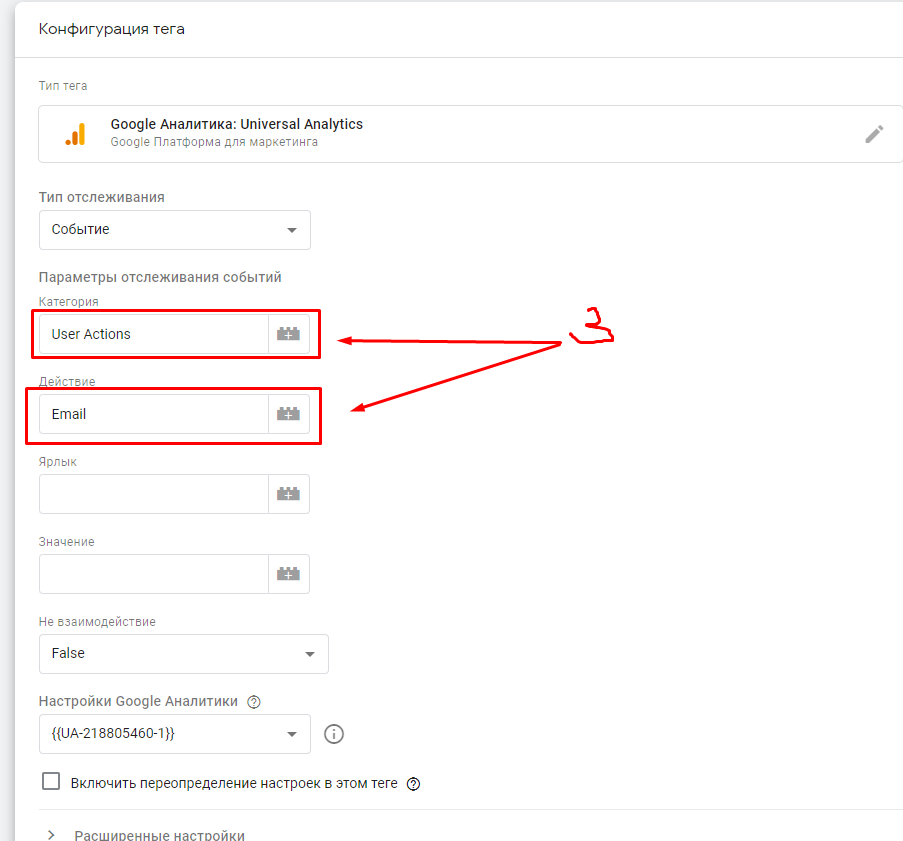Open variable picker for Категория field
Image resolution: width=903 pixels, height=841 pixels.
tap(289, 334)
